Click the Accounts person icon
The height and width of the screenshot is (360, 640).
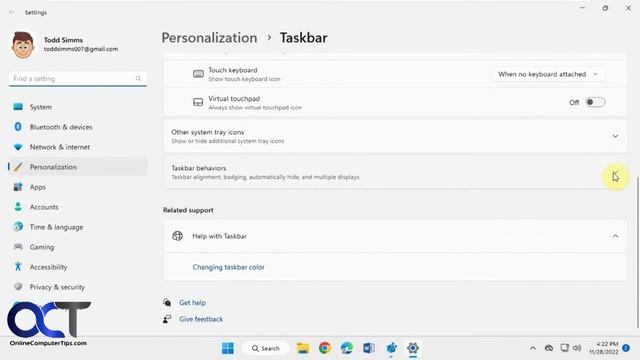point(18,207)
